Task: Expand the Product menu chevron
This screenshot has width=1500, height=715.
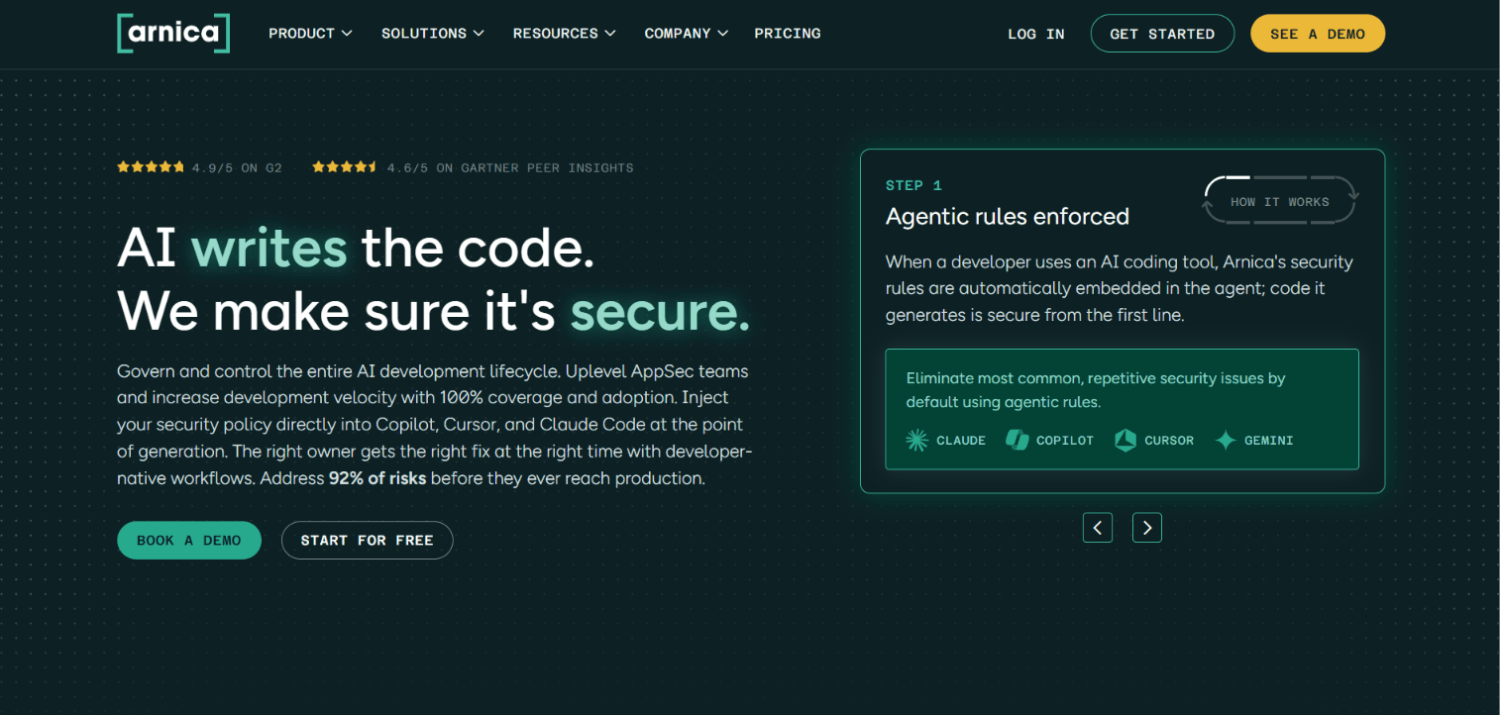Action: pyautogui.click(x=347, y=33)
